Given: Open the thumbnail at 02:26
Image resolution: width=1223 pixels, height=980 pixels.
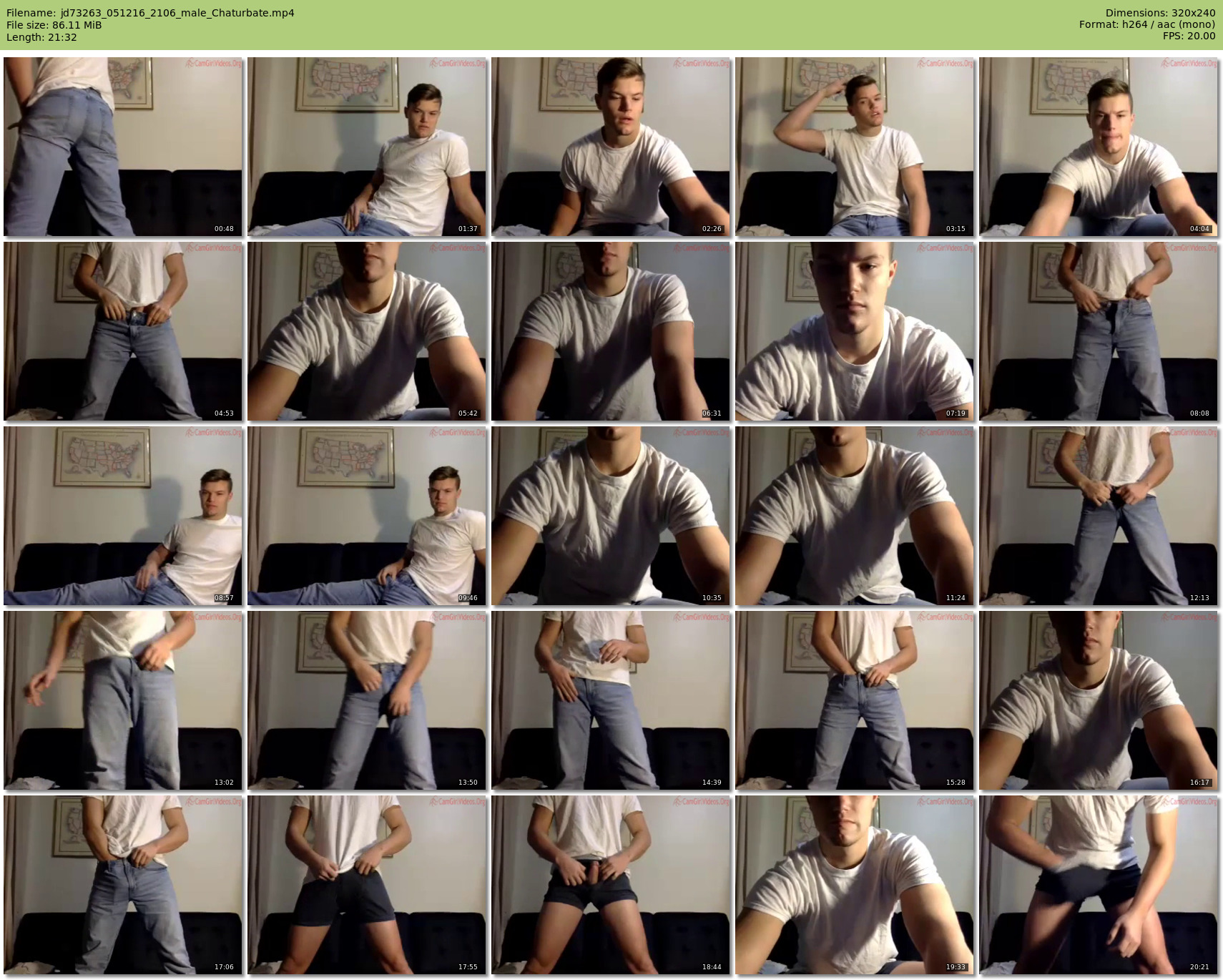Looking at the screenshot, I should click(x=611, y=147).
